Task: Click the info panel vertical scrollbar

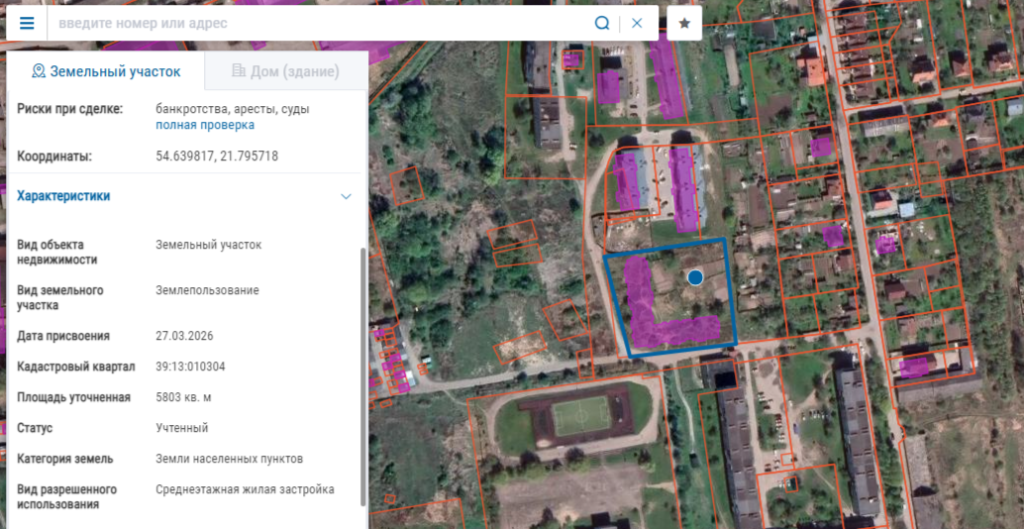Action: (x=364, y=377)
